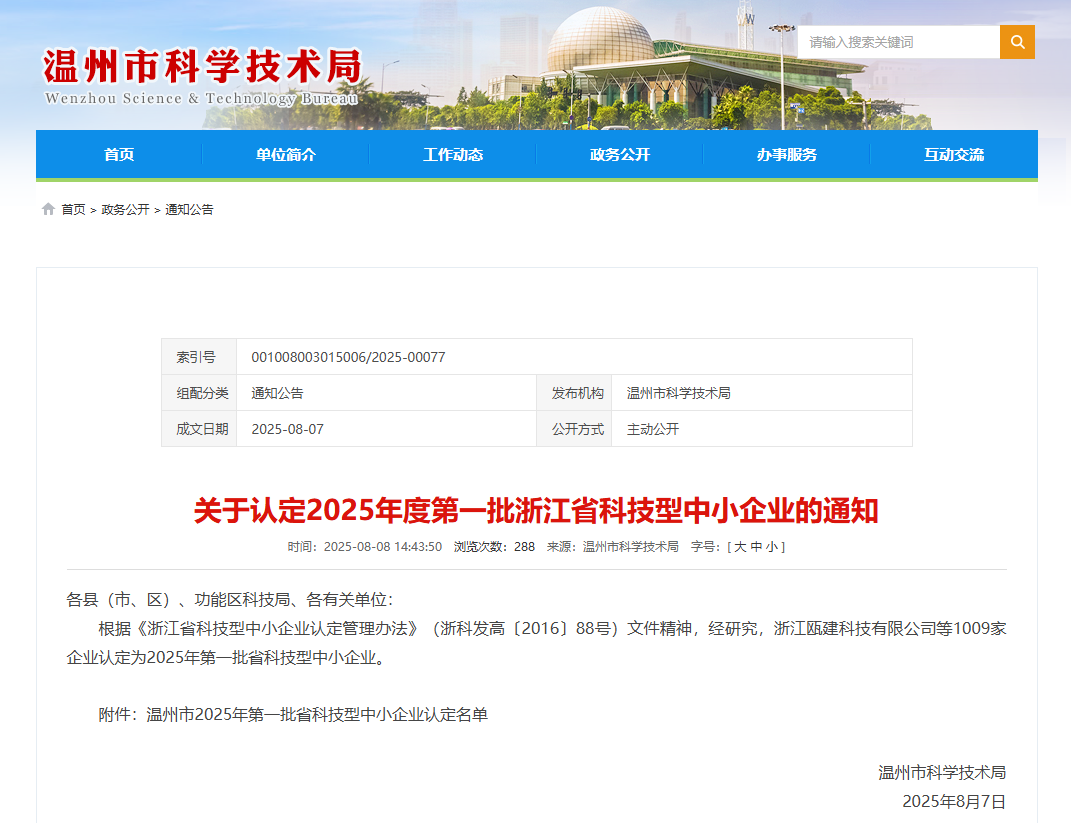
Task: Click the 成文日期 value 2025-08-07 in the table
Action: coord(287,429)
